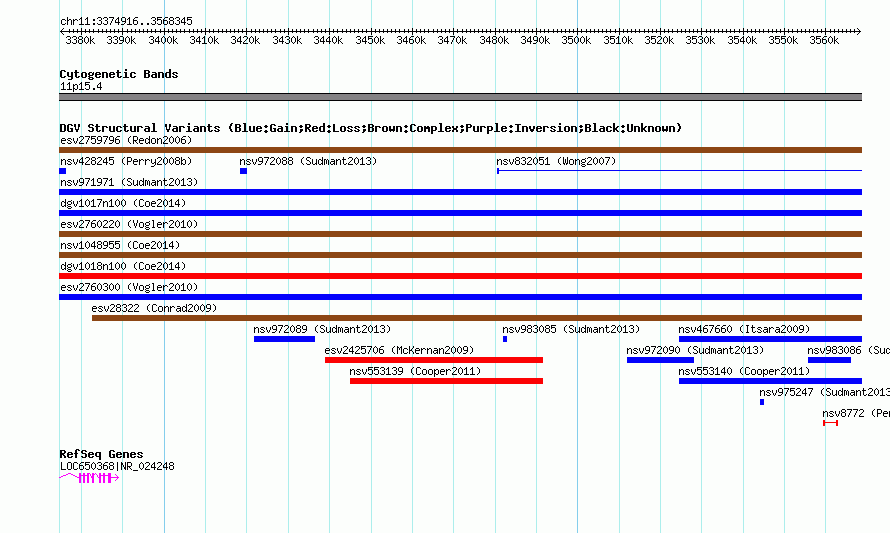
Task: Select the nsv972090 (Sudmant2013) blue bar
Action: 660,360
